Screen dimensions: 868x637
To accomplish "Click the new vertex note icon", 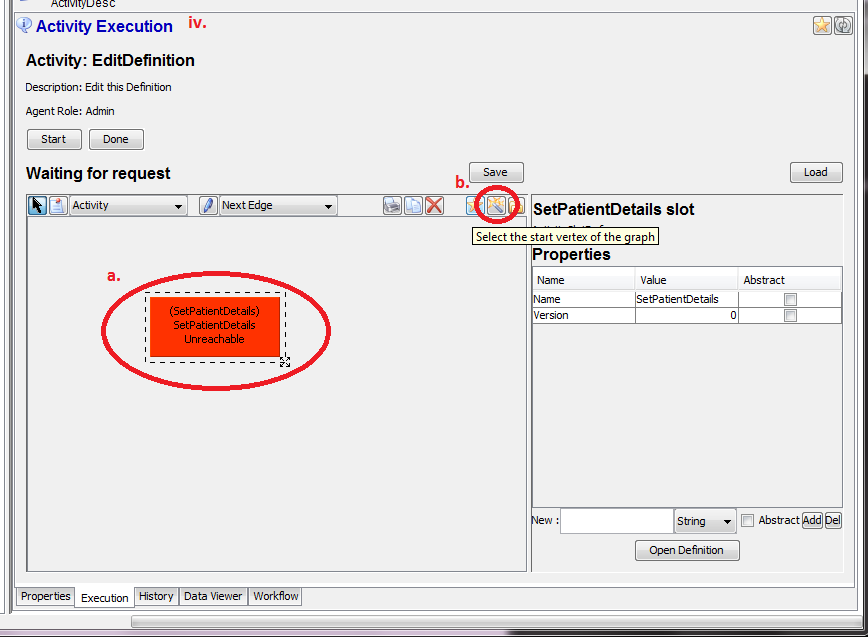I will pos(58,205).
